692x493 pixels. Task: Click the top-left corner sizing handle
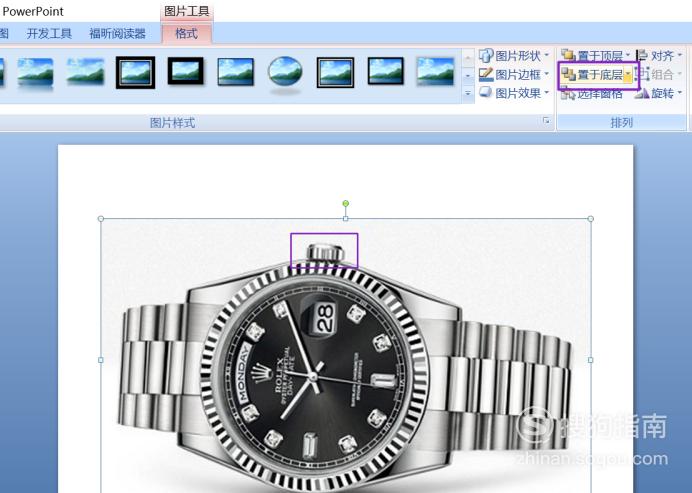point(101,219)
